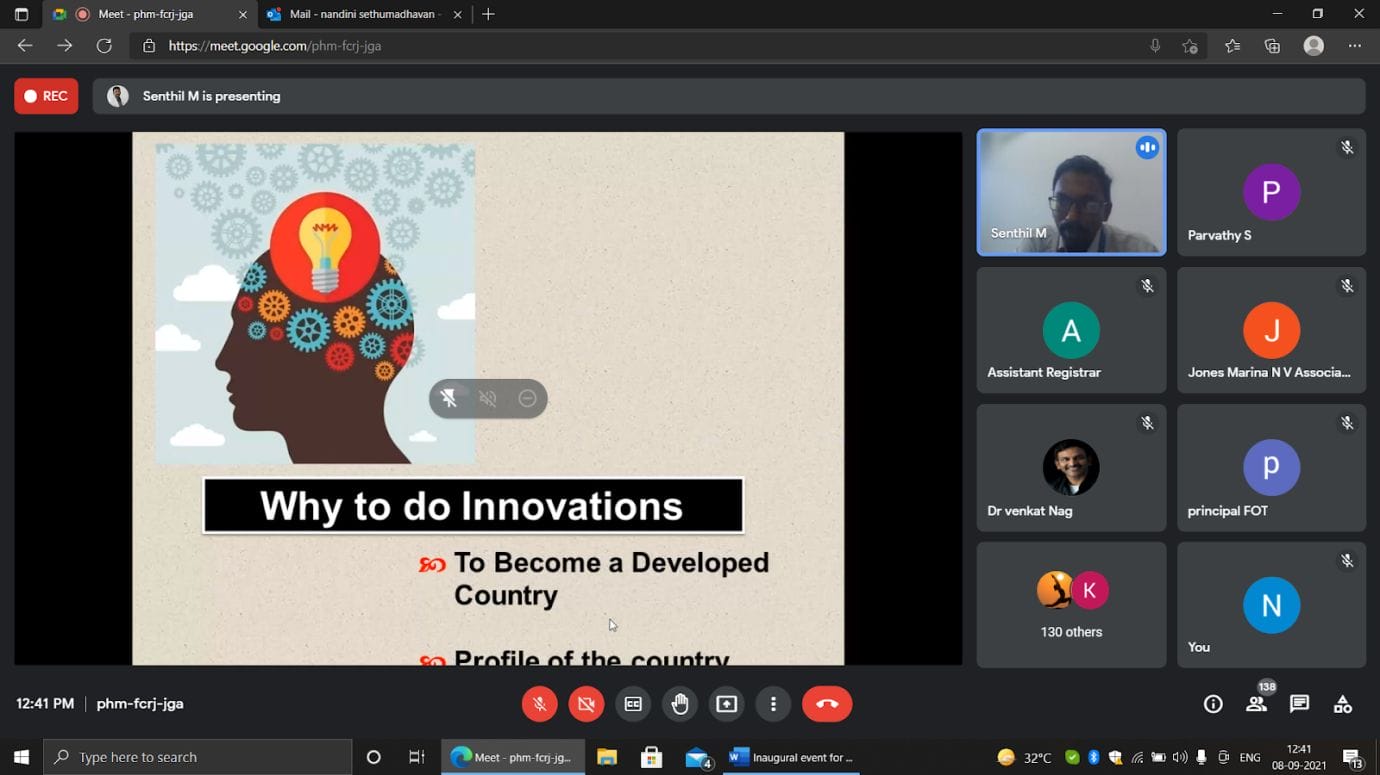This screenshot has height=775, width=1380.
Task: Open the Word Inaugural event taskbar item
Action: coord(791,757)
